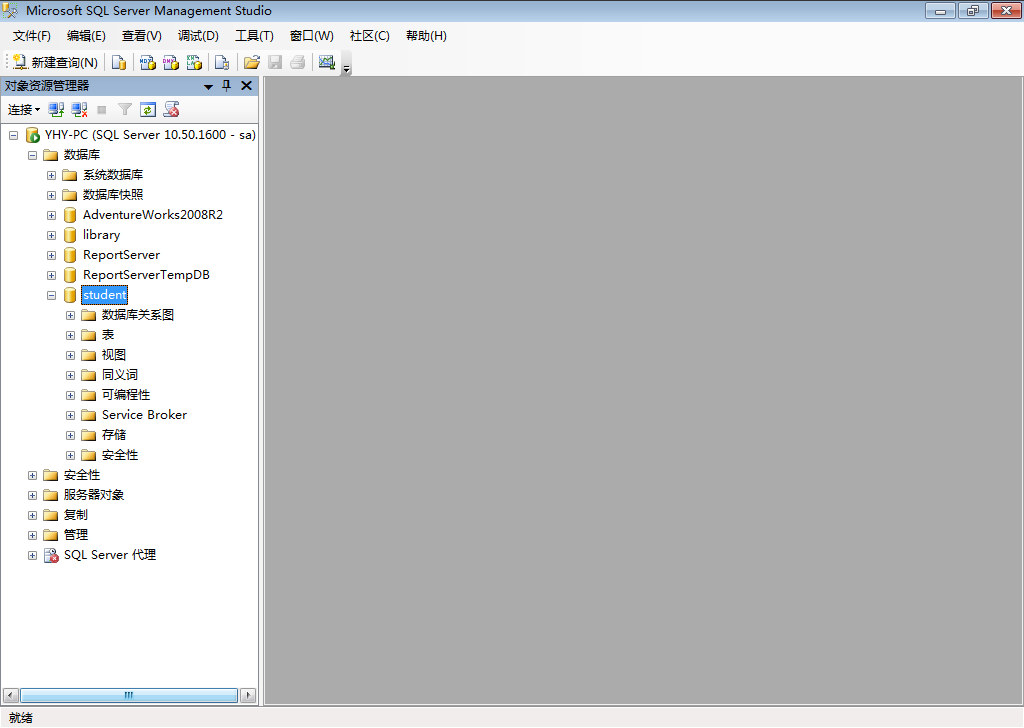
Task: Click the YHY-PC server icon
Action: [x=33, y=135]
